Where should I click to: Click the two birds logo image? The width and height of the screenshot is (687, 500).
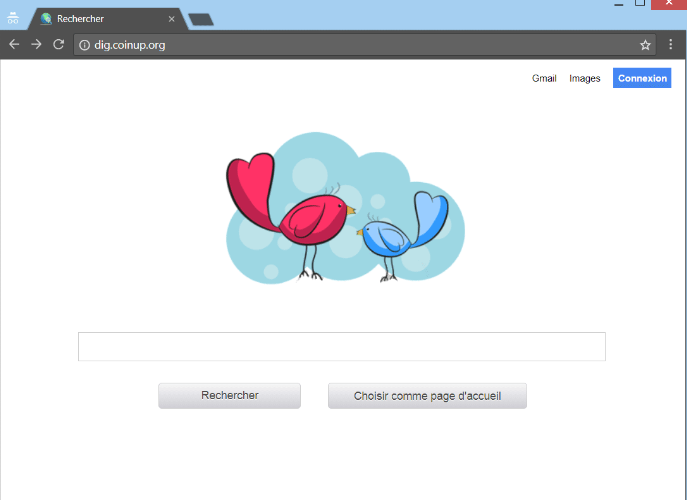(345, 208)
